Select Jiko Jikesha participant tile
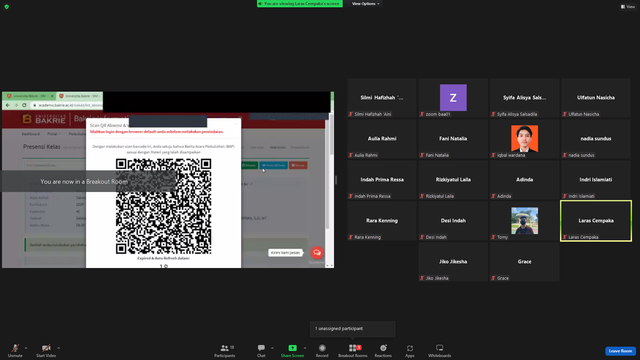The image size is (640, 360). coord(453,262)
